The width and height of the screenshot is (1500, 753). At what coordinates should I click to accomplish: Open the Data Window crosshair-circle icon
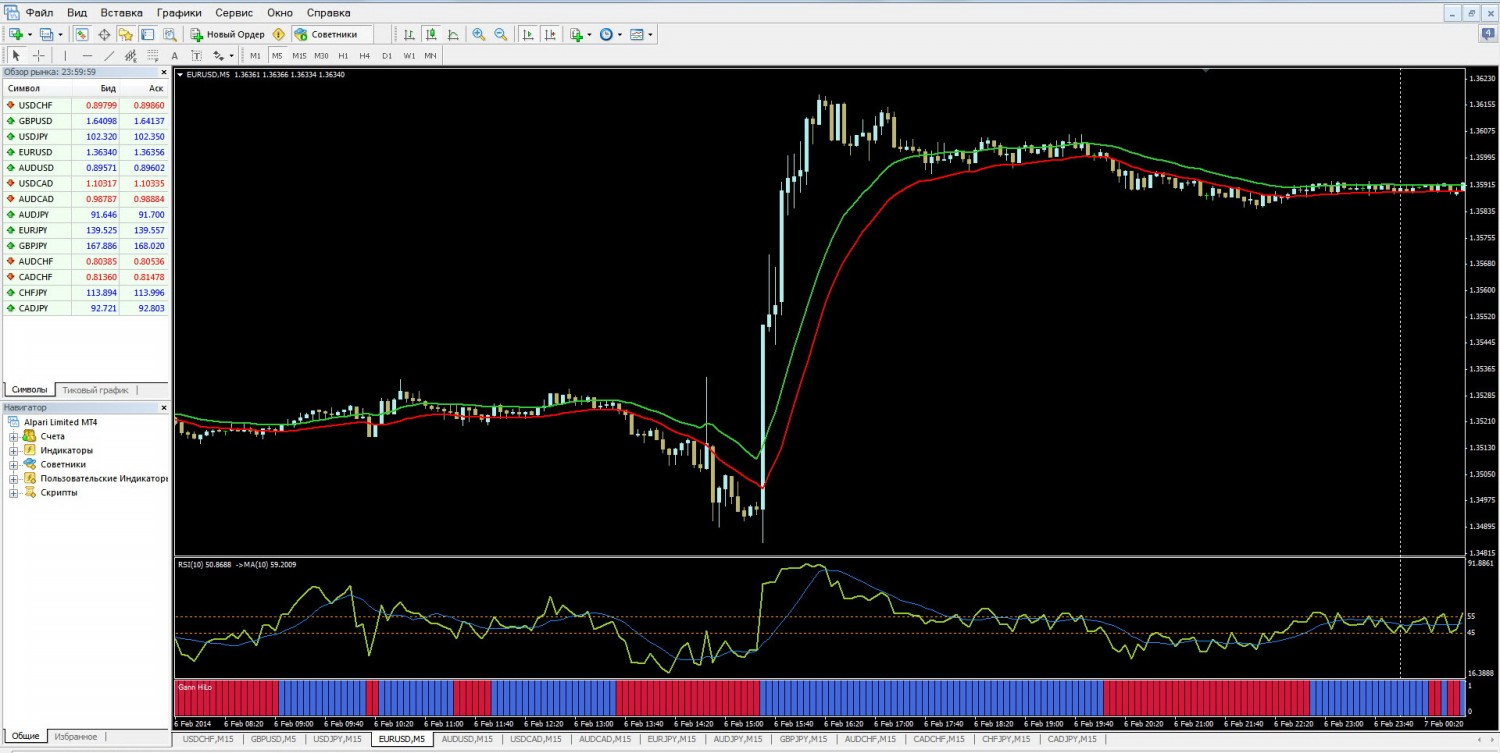[x=104, y=34]
